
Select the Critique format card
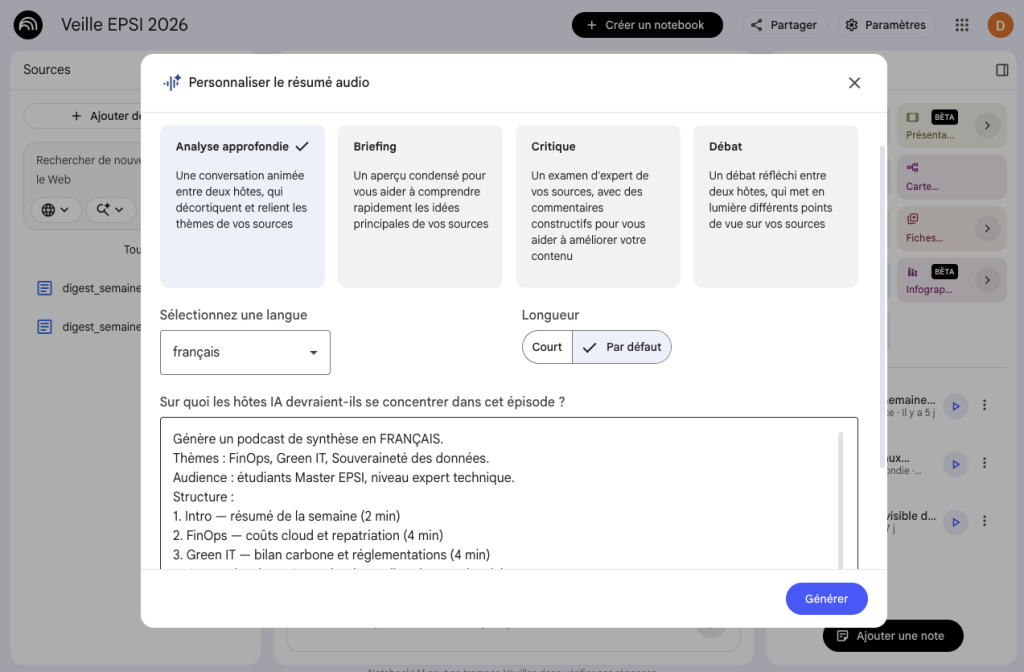tap(598, 206)
